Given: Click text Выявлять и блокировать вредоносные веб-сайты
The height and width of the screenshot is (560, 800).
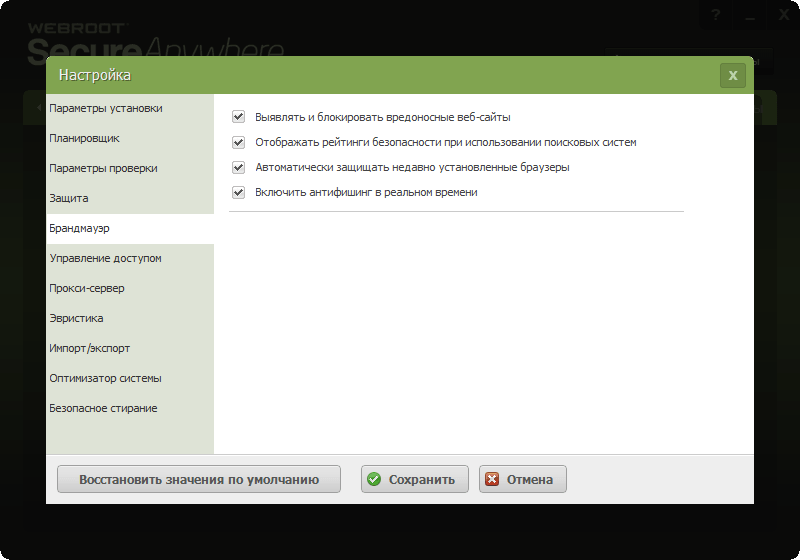Looking at the screenshot, I should click(x=383, y=117).
